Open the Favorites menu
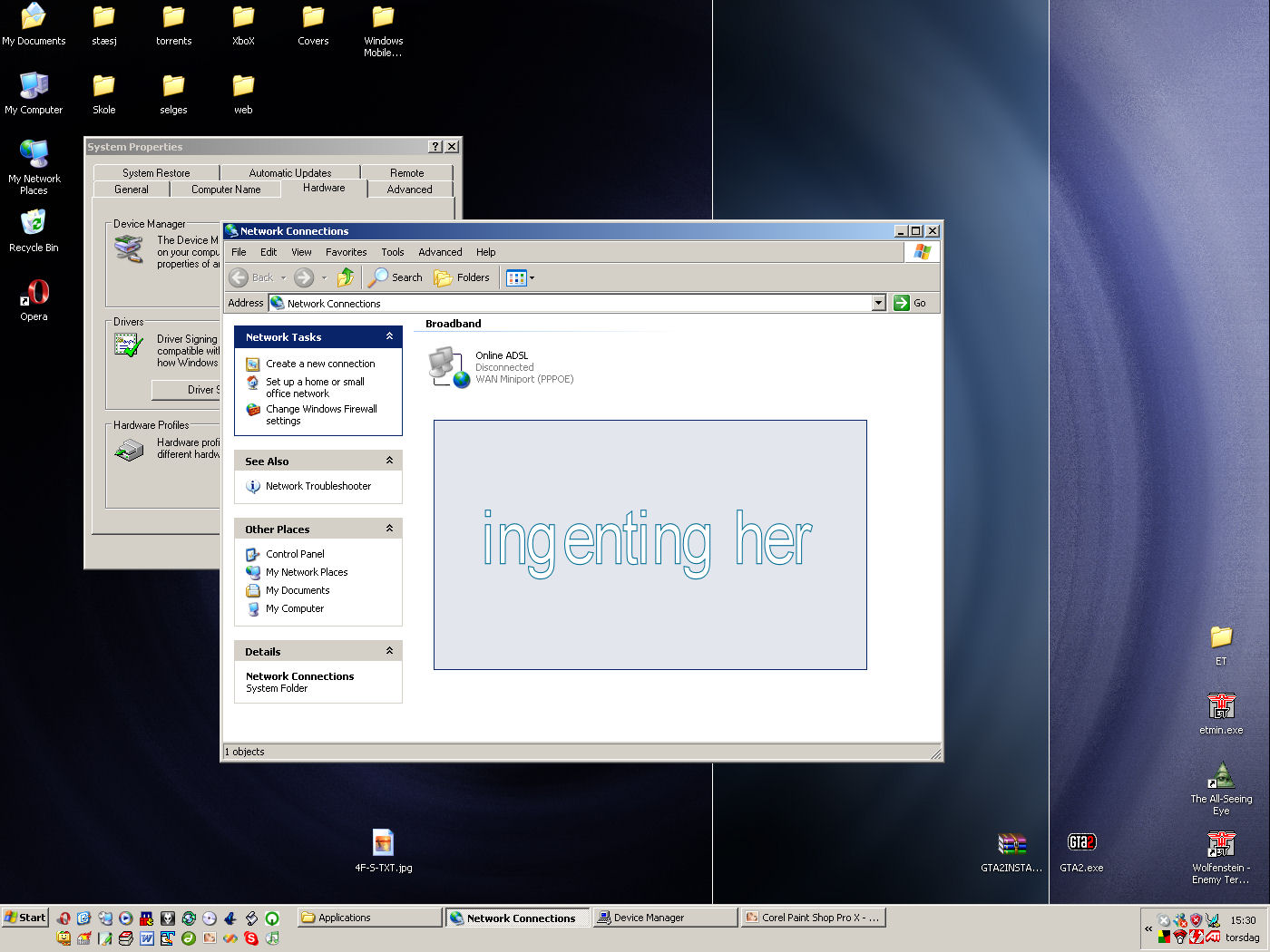The height and width of the screenshot is (952, 1270). [x=347, y=252]
